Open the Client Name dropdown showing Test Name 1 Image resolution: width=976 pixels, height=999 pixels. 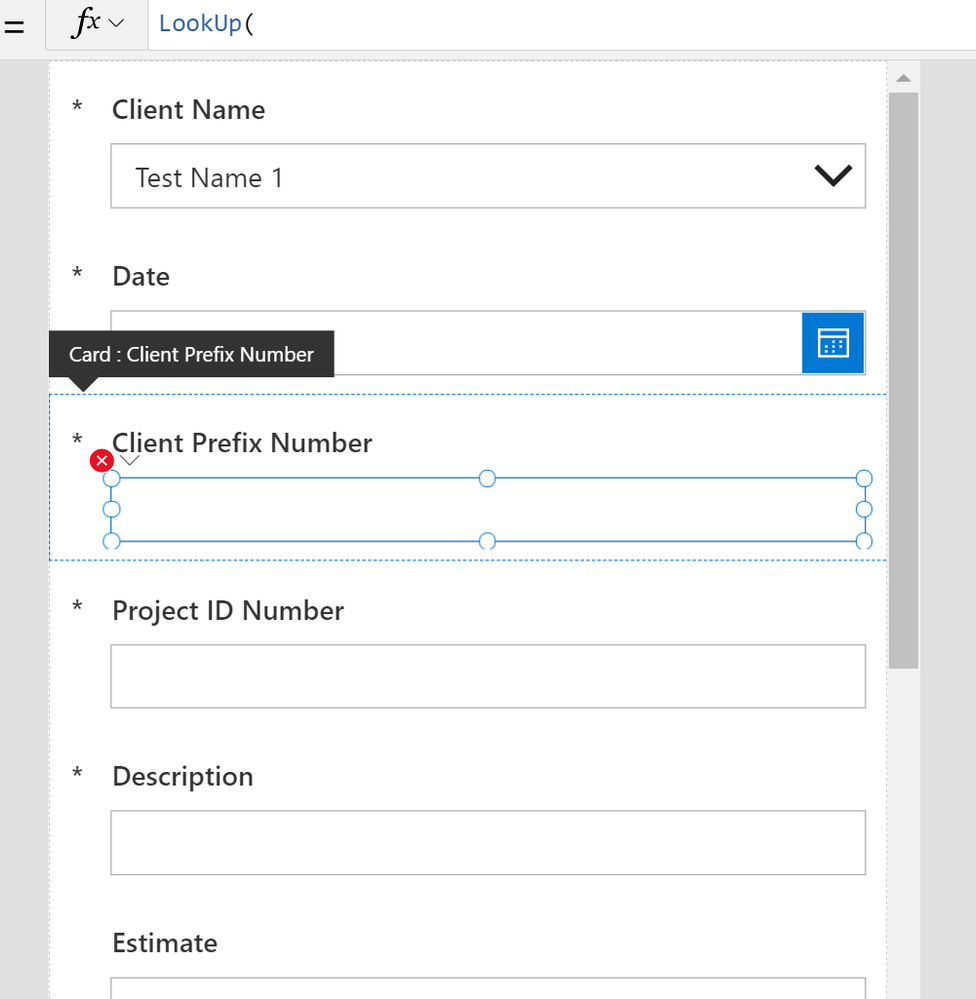tap(488, 177)
